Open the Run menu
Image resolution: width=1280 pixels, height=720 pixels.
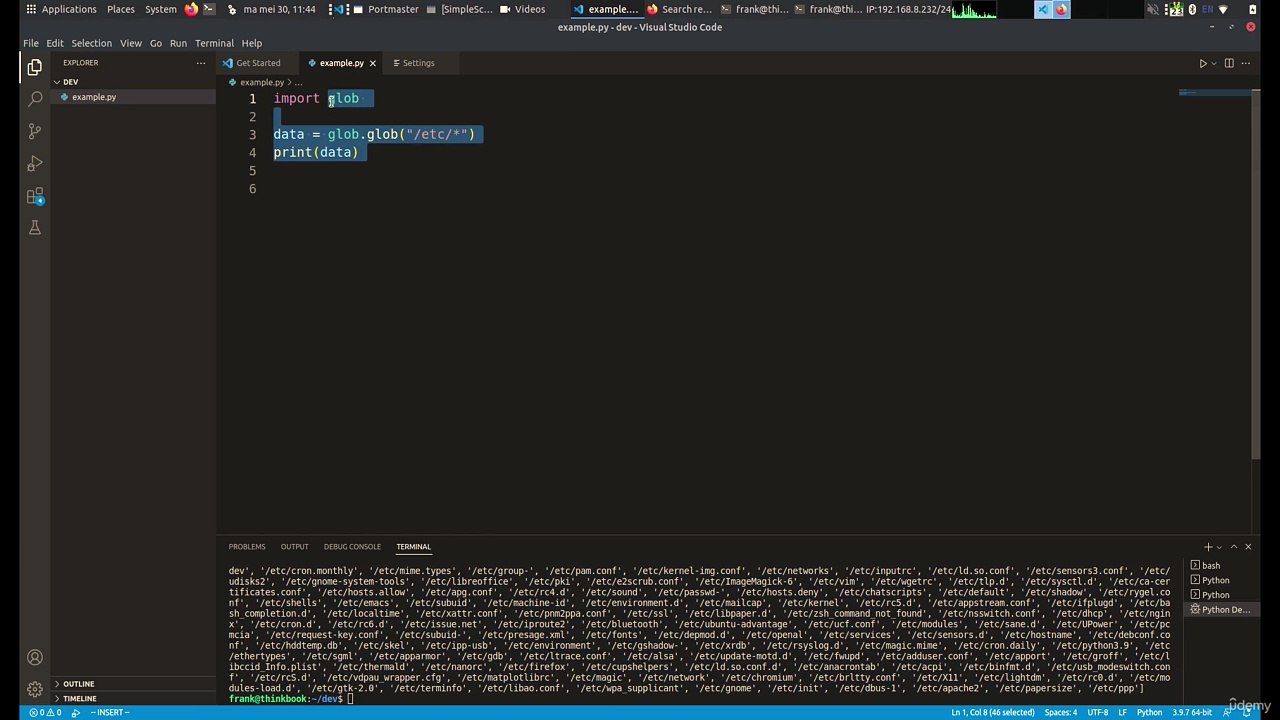178,43
